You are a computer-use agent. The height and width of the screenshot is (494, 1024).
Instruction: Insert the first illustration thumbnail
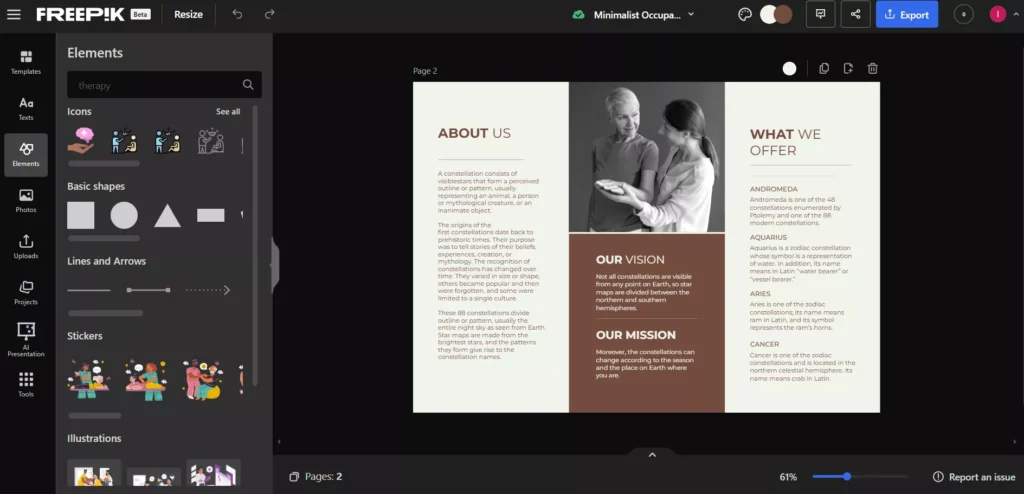click(x=94, y=473)
